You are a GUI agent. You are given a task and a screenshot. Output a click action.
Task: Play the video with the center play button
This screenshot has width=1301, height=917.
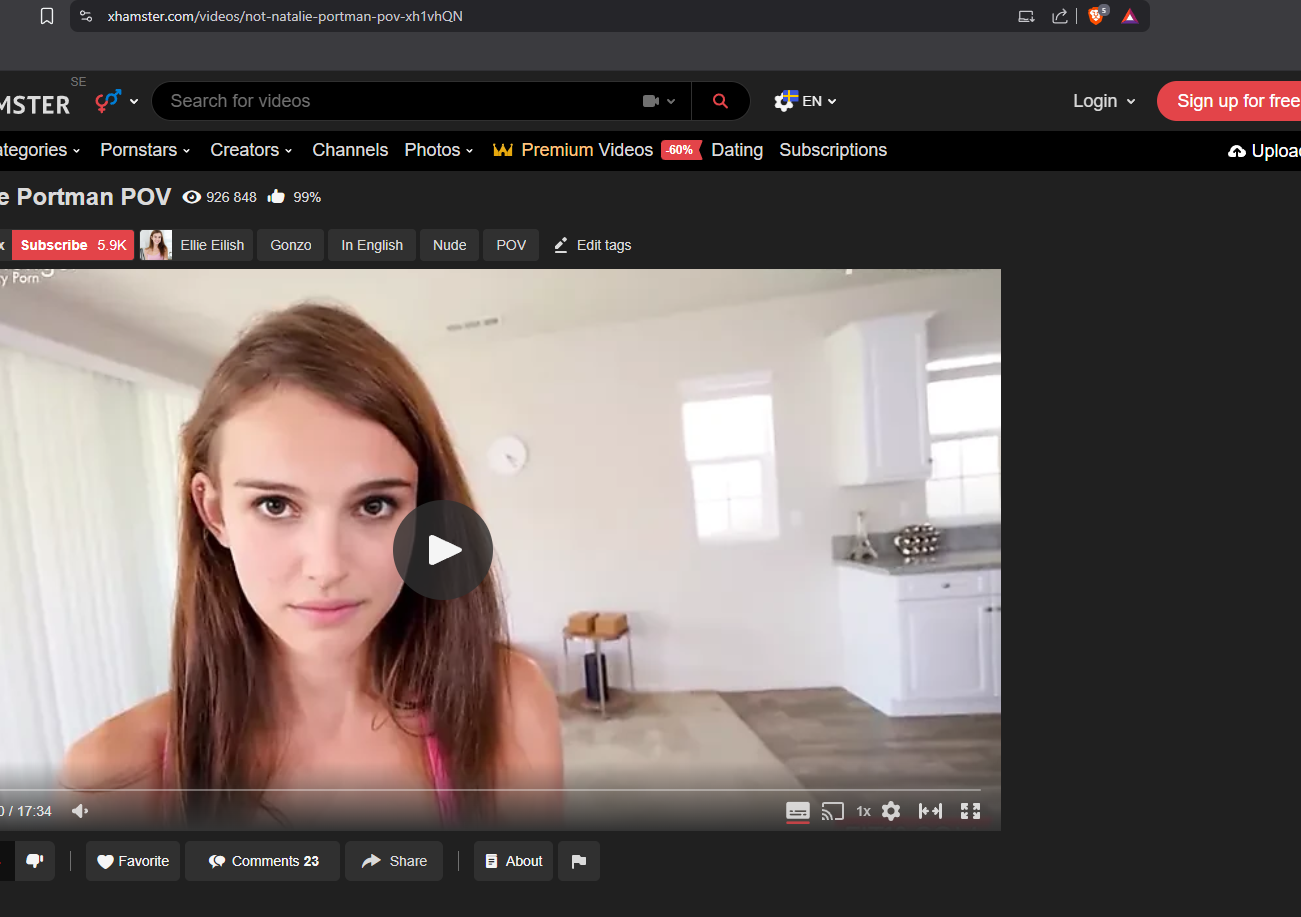click(x=442, y=550)
